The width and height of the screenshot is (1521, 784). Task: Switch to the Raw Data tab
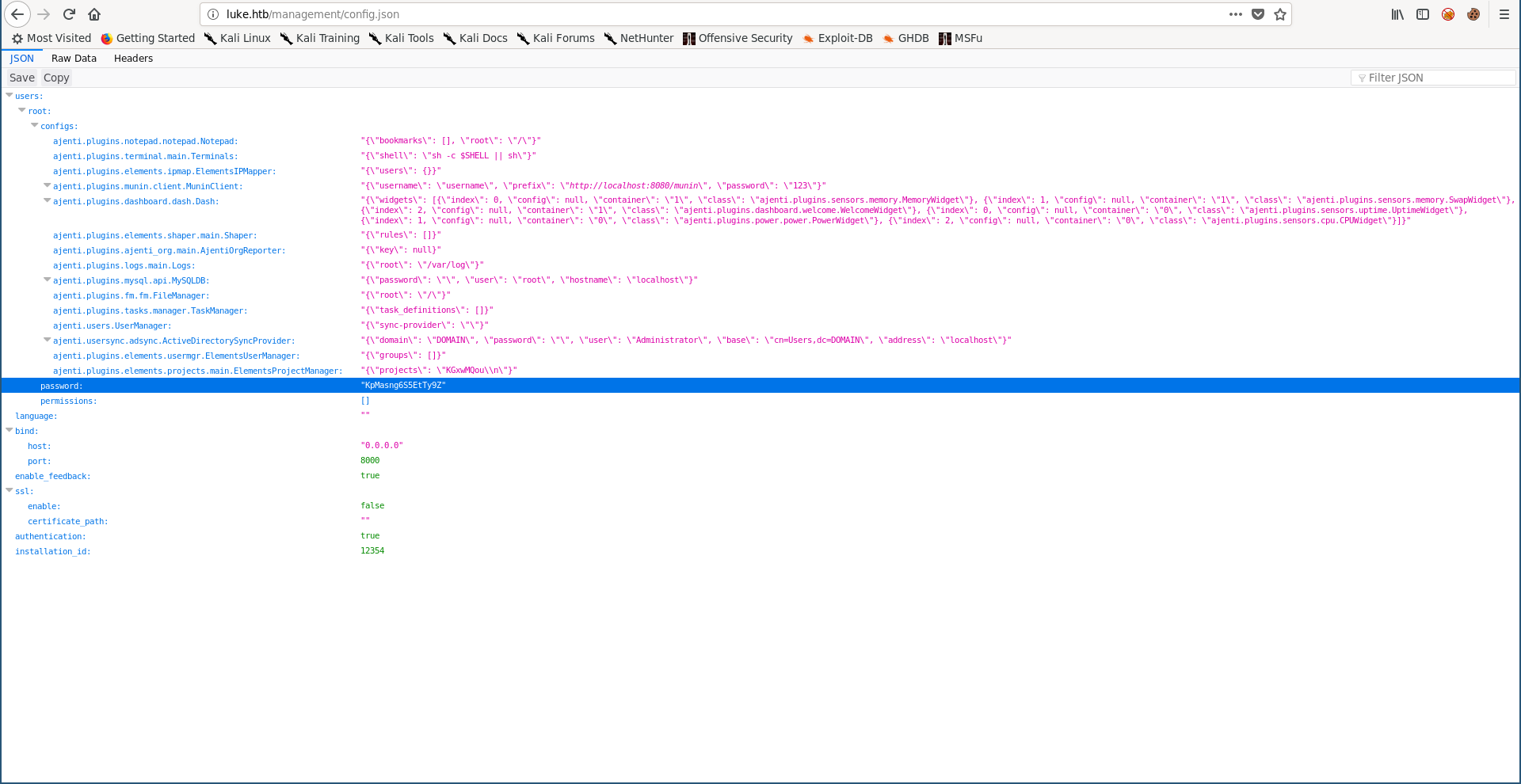[x=74, y=59]
